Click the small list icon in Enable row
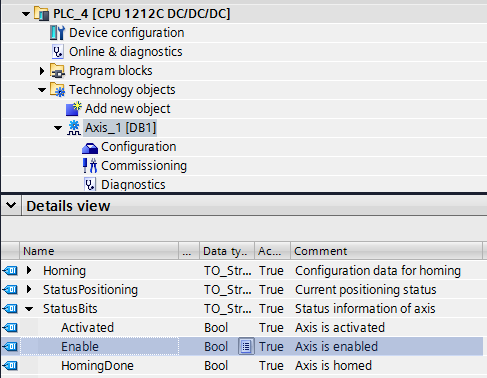This screenshot has width=487, height=378. click(246, 346)
